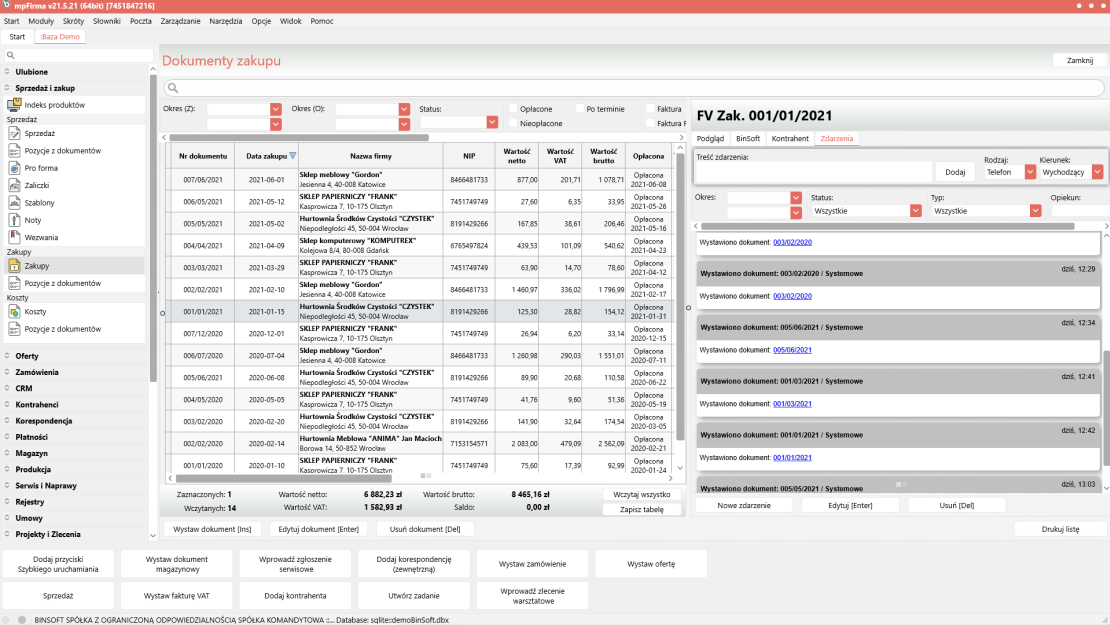Click the Dodaj kontrahenta shortcut button
The height and width of the screenshot is (625, 1110).
(295, 596)
